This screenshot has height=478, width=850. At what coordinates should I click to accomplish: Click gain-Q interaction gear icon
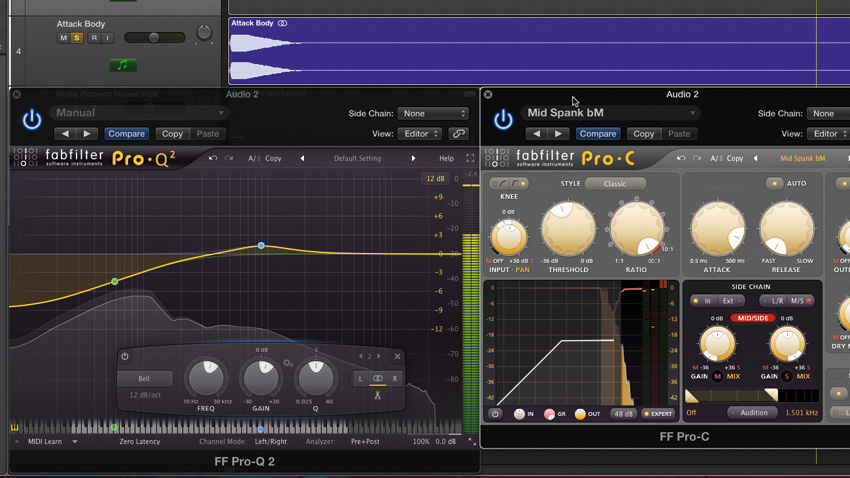tap(288, 363)
